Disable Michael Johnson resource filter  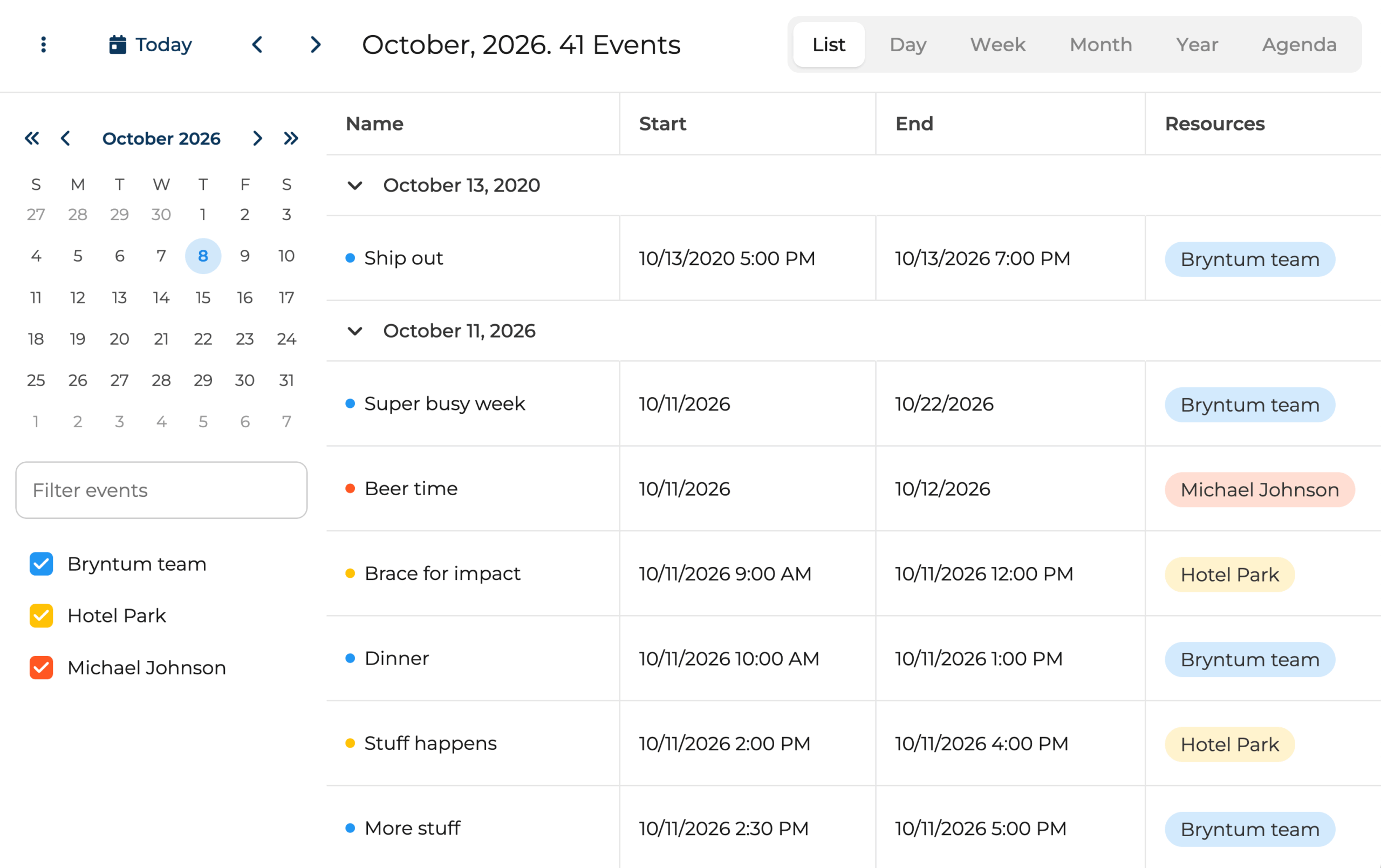42,668
